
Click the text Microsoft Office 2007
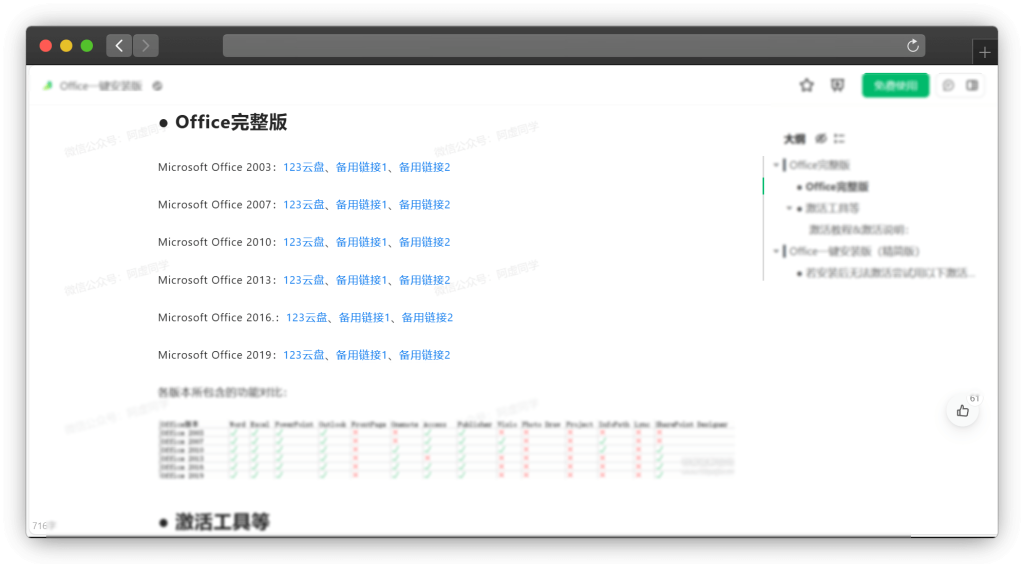tap(214, 204)
